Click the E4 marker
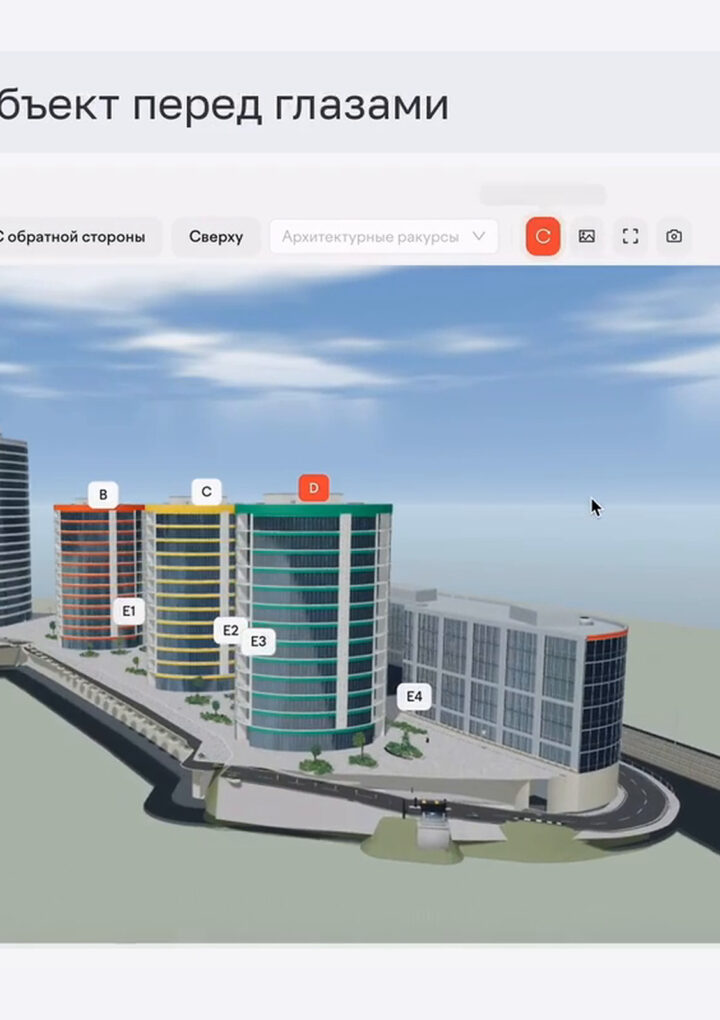 click(x=414, y=697)
